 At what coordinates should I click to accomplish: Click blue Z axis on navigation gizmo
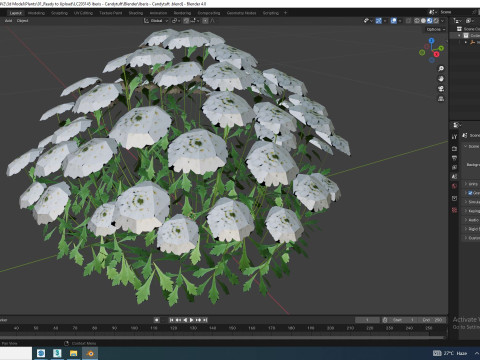432,41
